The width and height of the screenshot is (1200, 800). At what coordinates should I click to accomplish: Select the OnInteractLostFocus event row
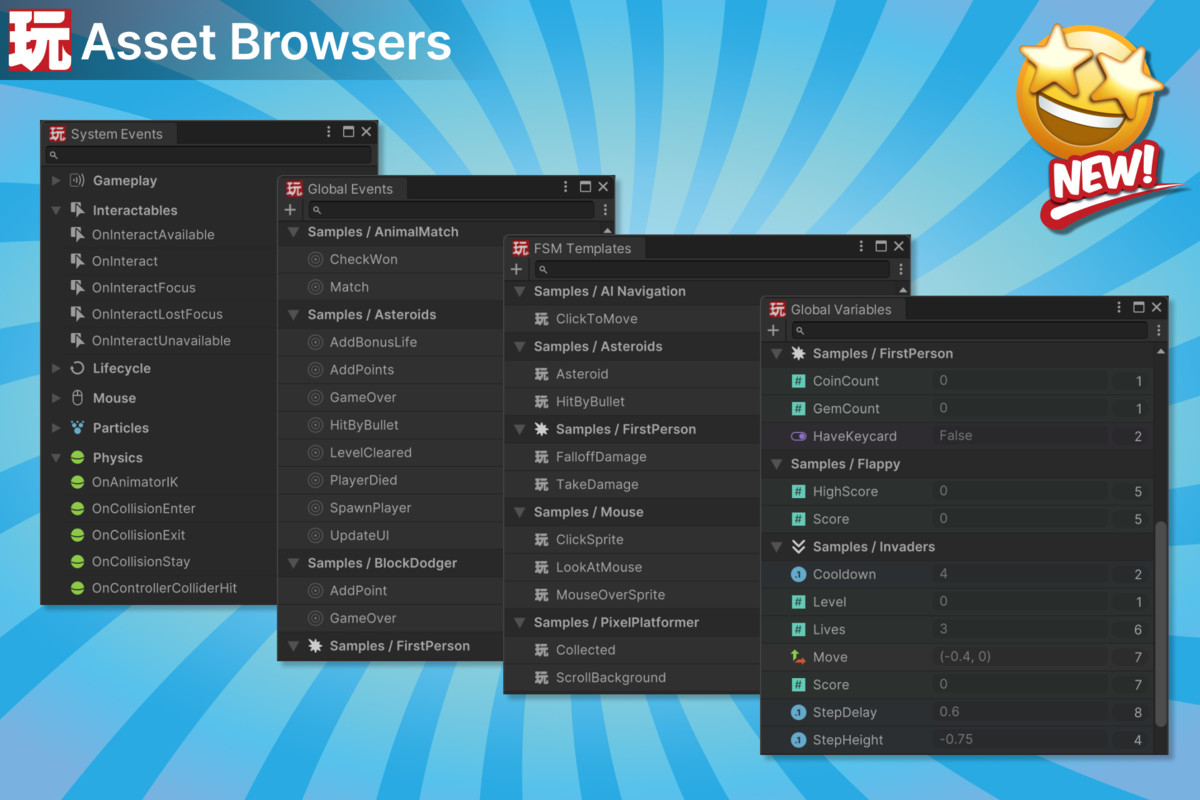click(158, 314)
